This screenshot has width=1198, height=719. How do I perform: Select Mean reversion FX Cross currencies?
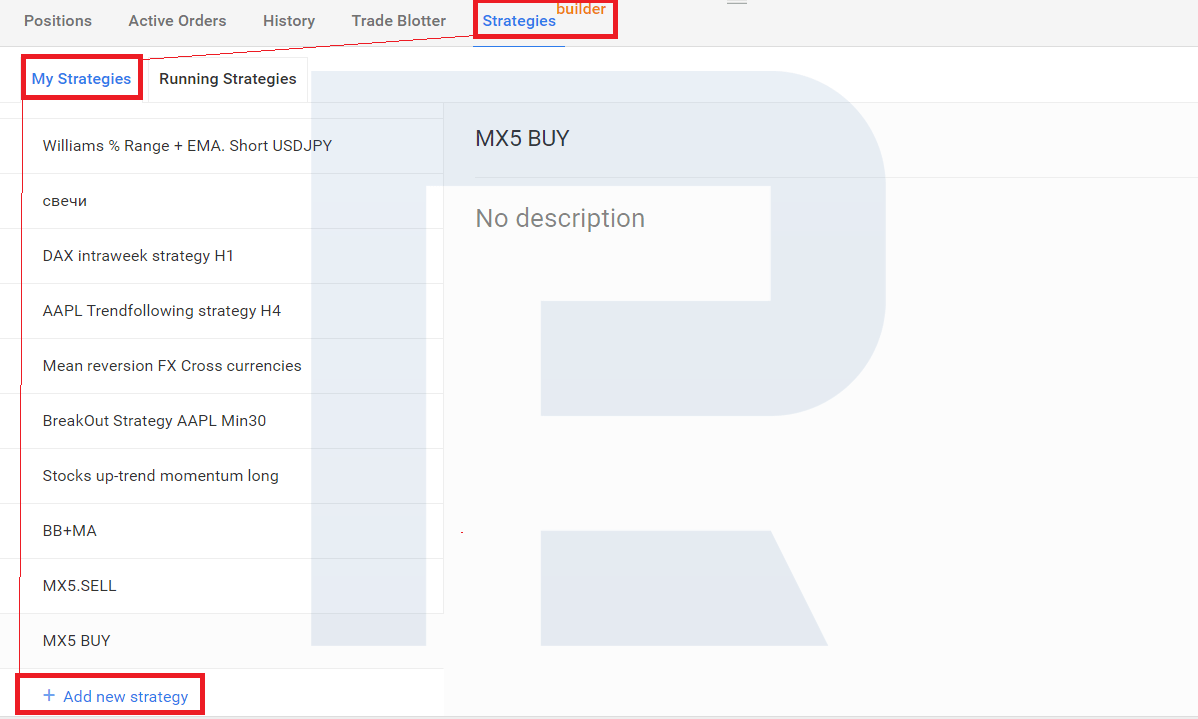pos(222,366)
